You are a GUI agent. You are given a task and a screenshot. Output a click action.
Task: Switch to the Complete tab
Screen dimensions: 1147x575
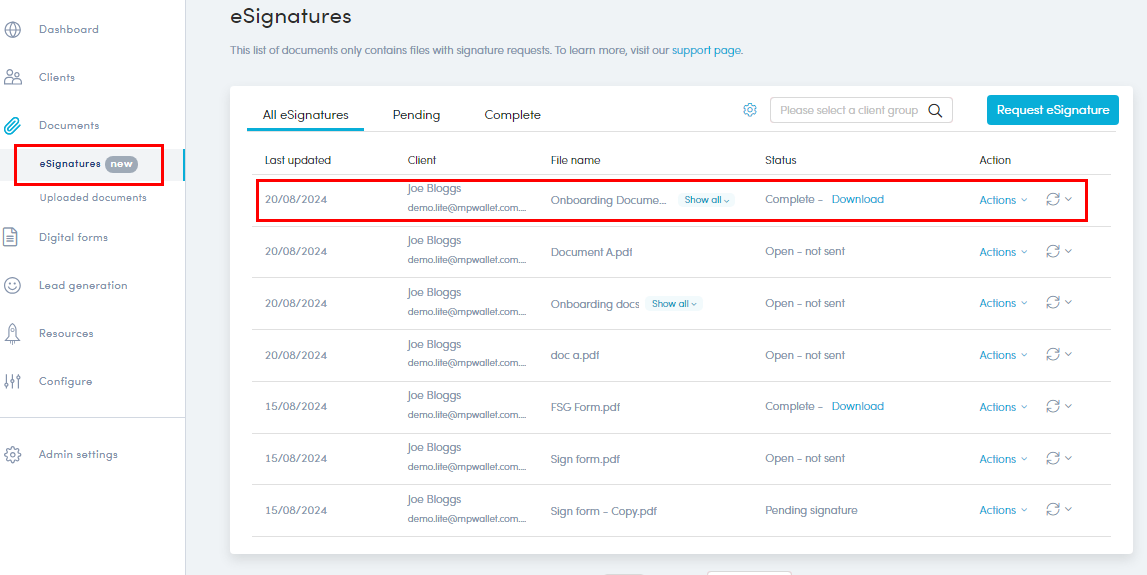(512, 115)
